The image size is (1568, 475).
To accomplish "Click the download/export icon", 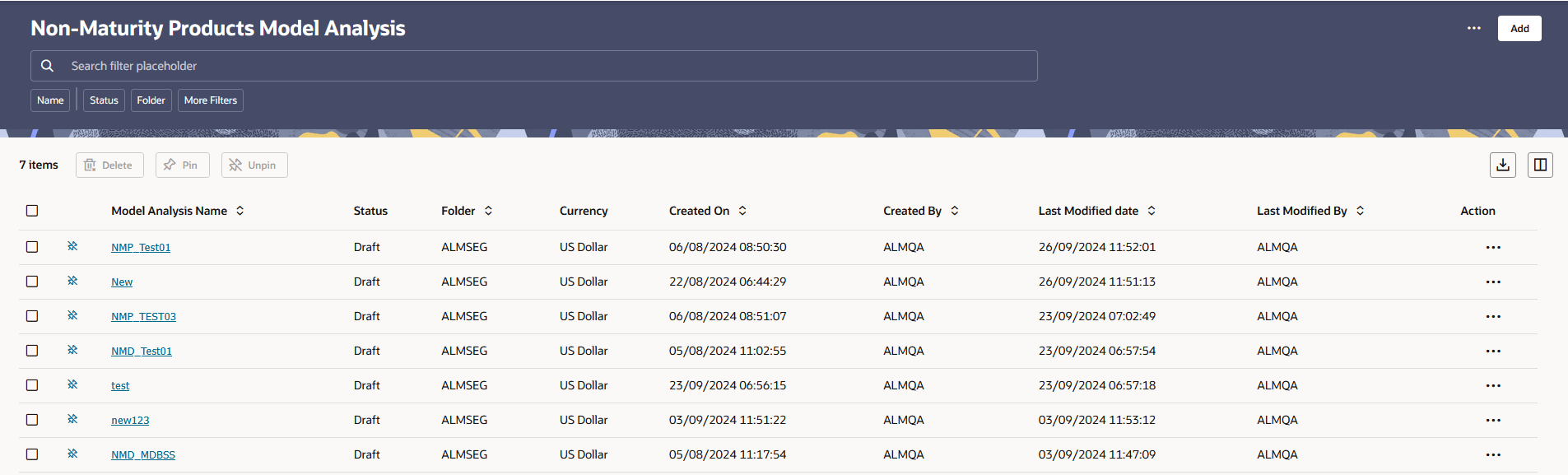I will (x=1503, y=165).
